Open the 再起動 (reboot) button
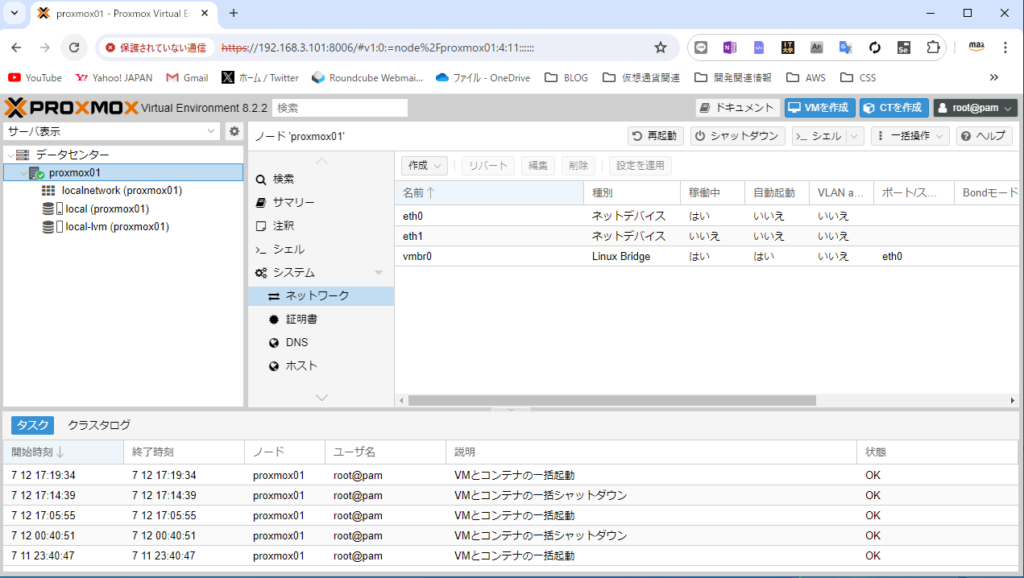 pos(656,136)
